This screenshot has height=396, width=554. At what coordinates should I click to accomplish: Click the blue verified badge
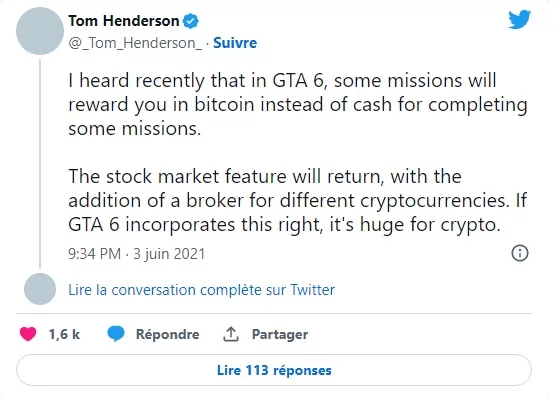191,21
